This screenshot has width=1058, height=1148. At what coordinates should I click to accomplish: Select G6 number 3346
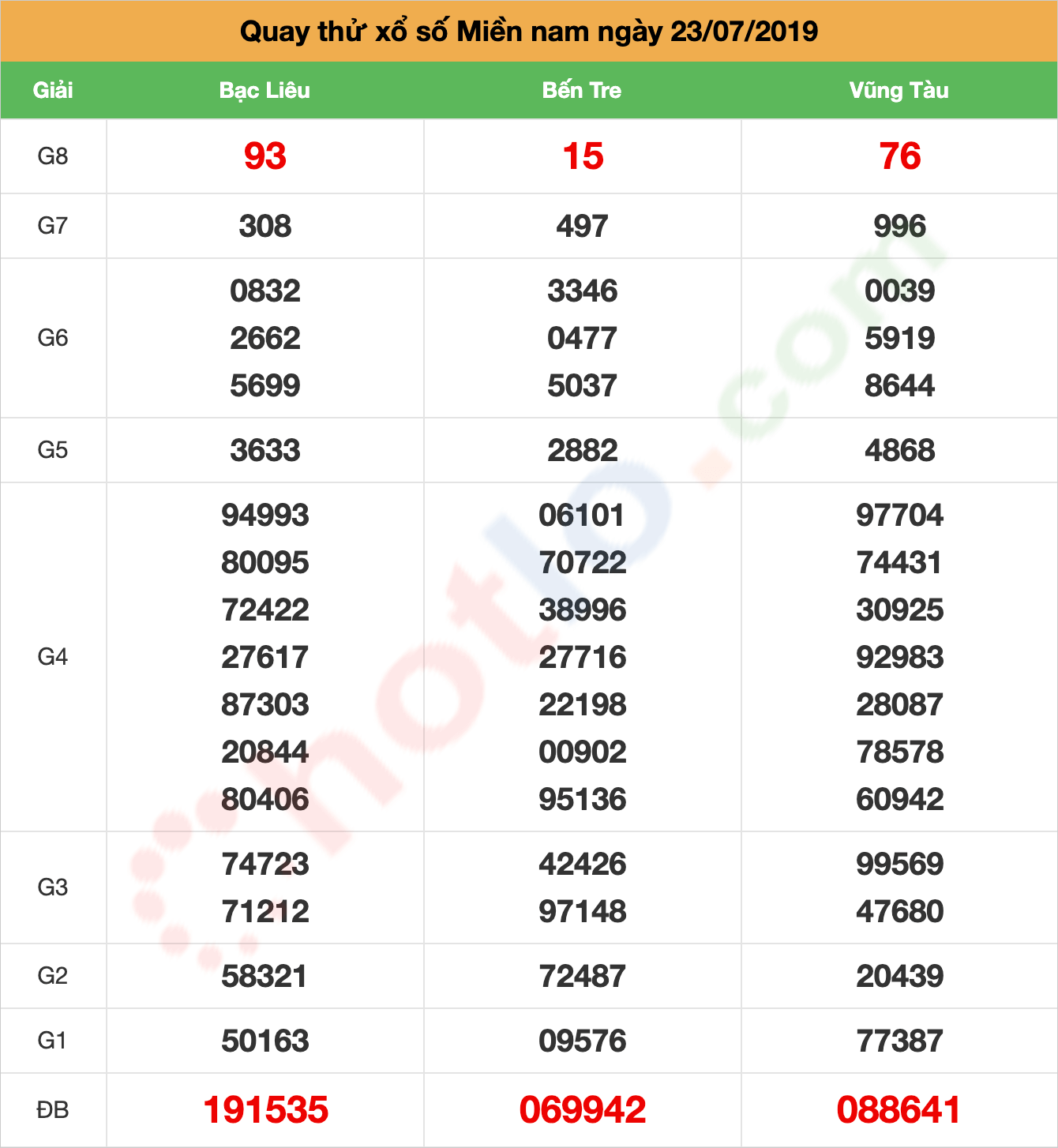583,291
